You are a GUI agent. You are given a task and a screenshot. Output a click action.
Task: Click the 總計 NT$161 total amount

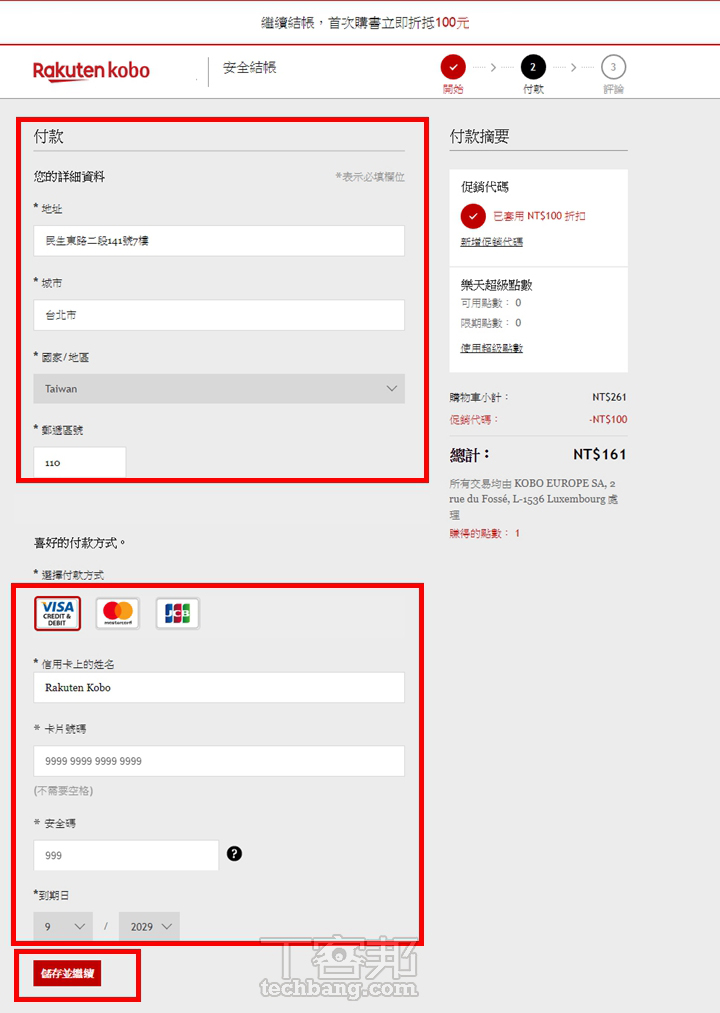coord(600,454)
